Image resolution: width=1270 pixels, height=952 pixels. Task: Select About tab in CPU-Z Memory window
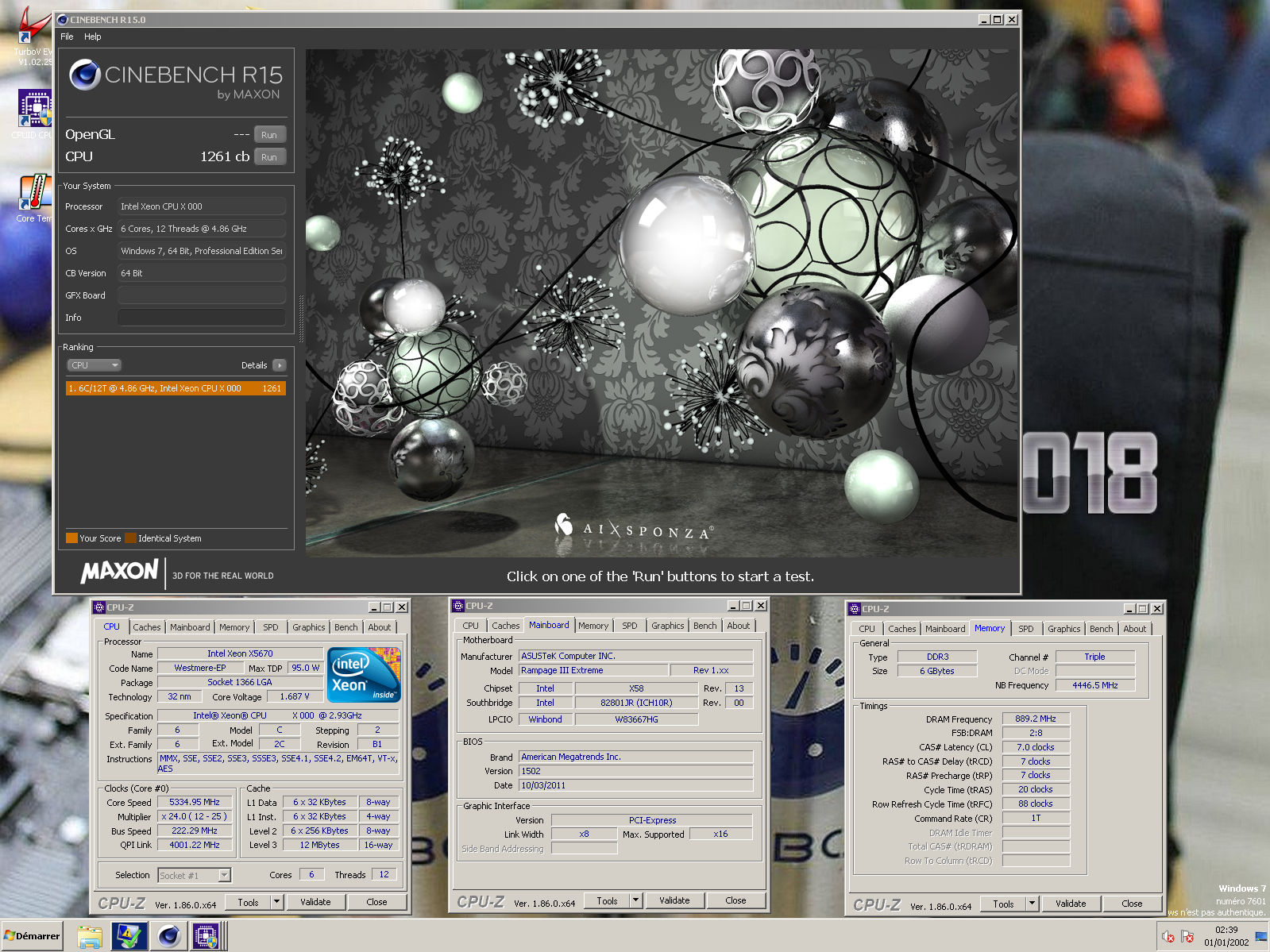[x=1135, y=629]
